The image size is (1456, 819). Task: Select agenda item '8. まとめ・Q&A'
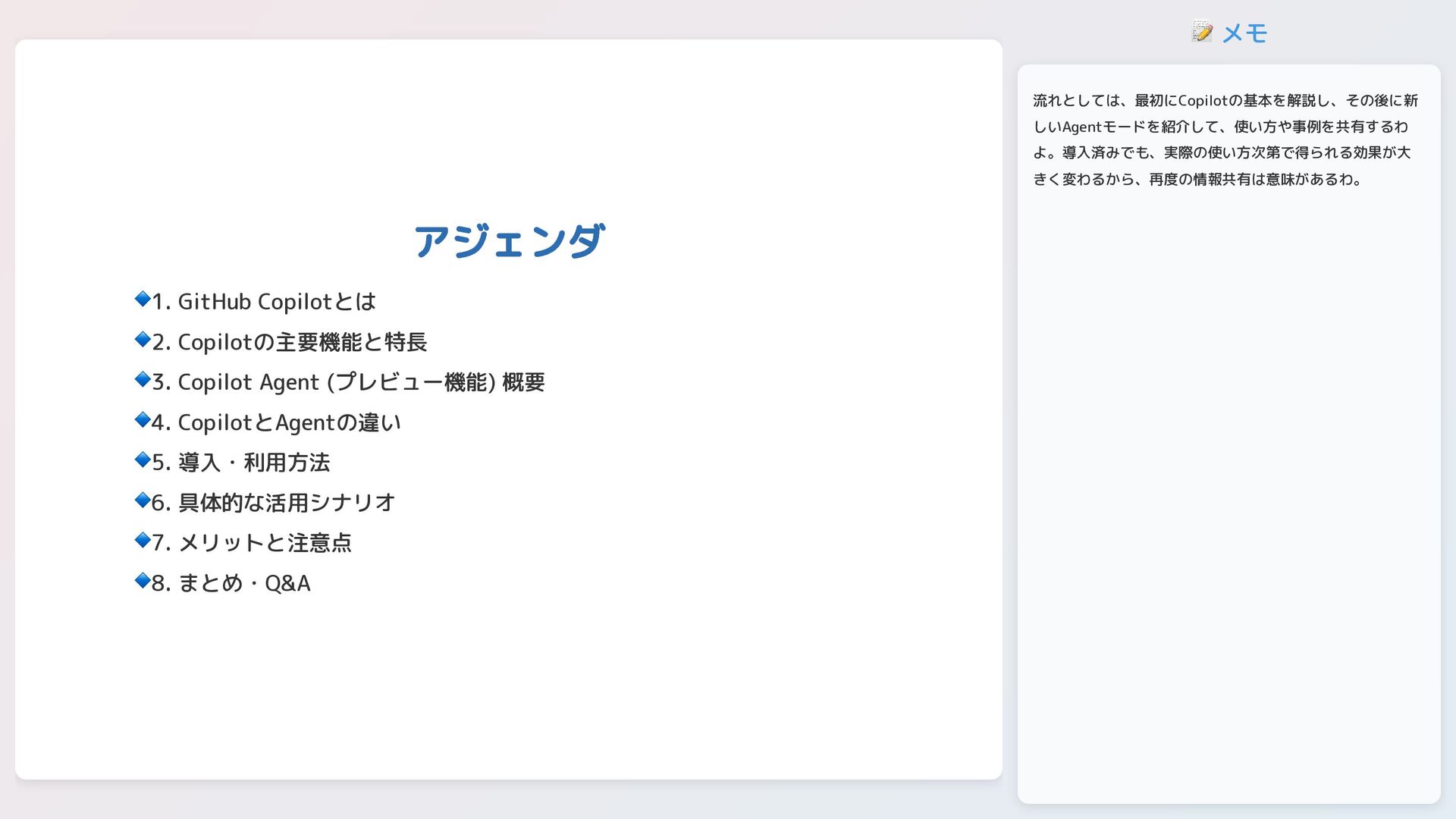click(231, 583)
